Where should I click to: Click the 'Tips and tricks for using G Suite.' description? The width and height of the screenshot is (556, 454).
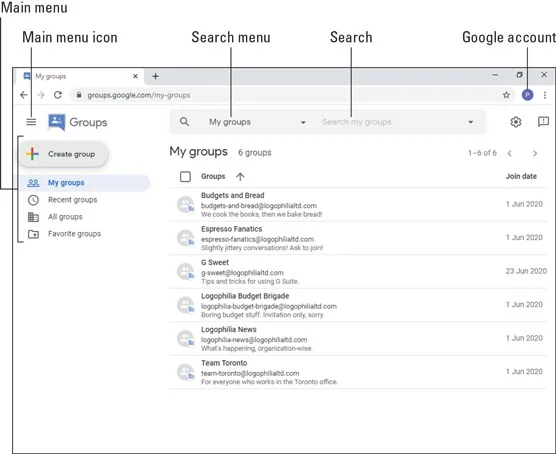(250, 281)
